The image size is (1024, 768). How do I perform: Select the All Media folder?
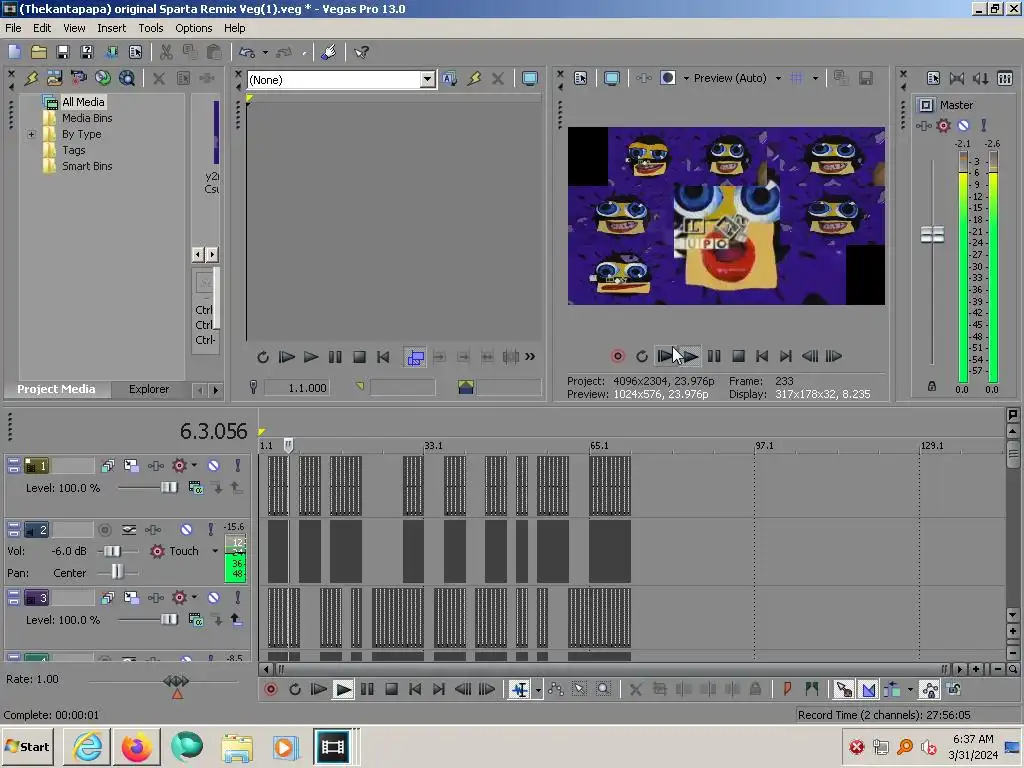click(x=83, y=102)
